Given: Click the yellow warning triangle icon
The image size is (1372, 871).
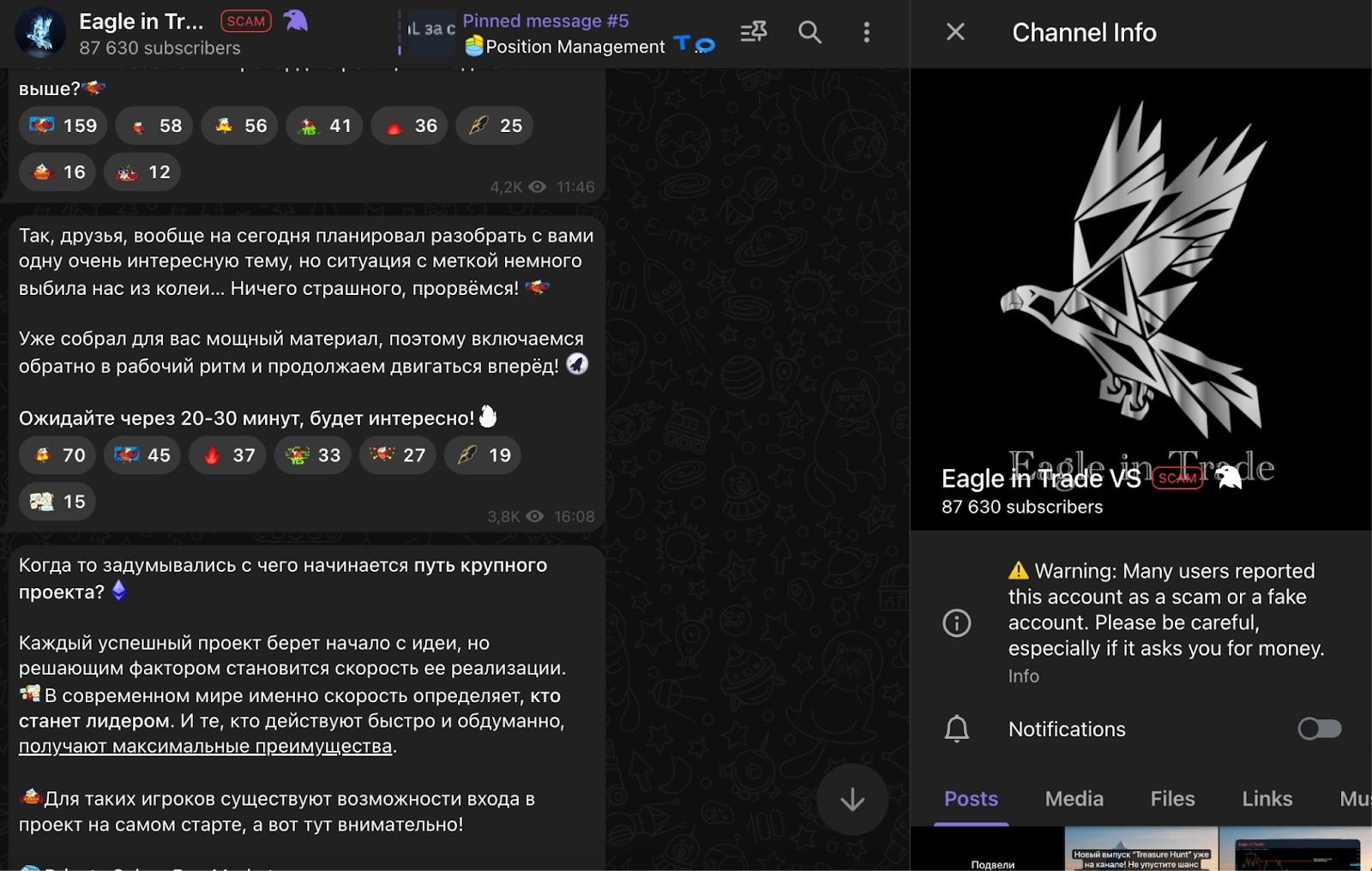Looking at the screenshot, I should [x=1019, y=571].
